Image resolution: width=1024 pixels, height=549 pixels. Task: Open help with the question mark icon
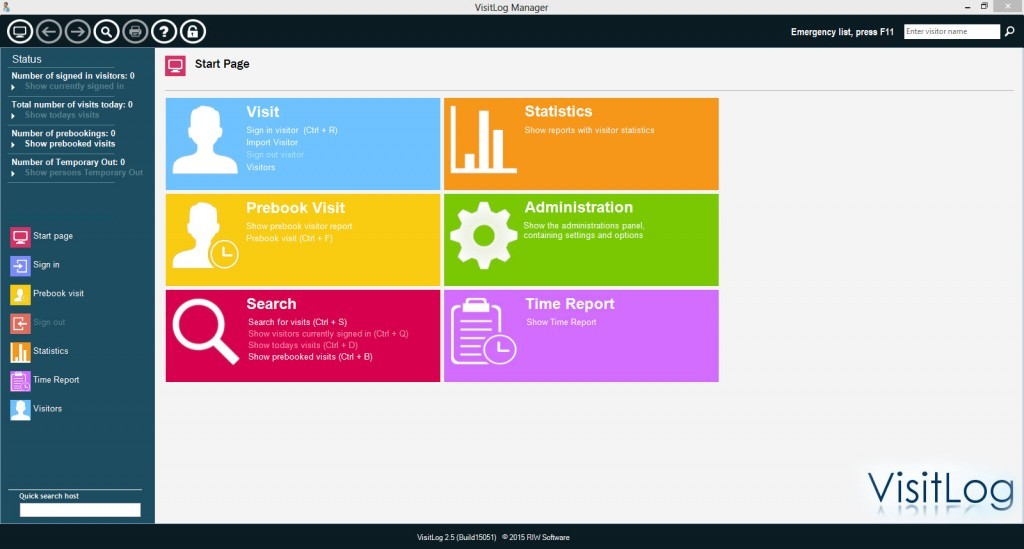pos(164,31)
